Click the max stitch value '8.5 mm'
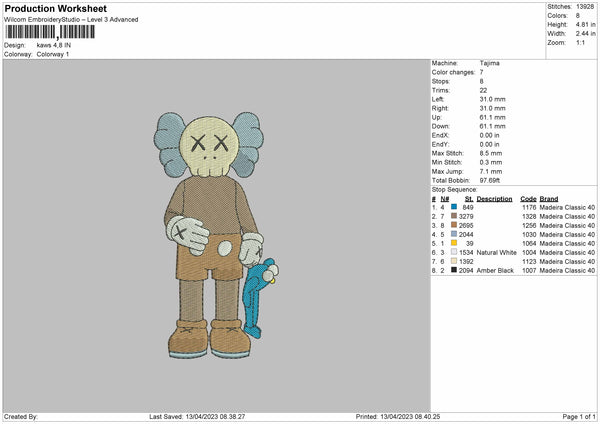600x424 pixels. 491,153
